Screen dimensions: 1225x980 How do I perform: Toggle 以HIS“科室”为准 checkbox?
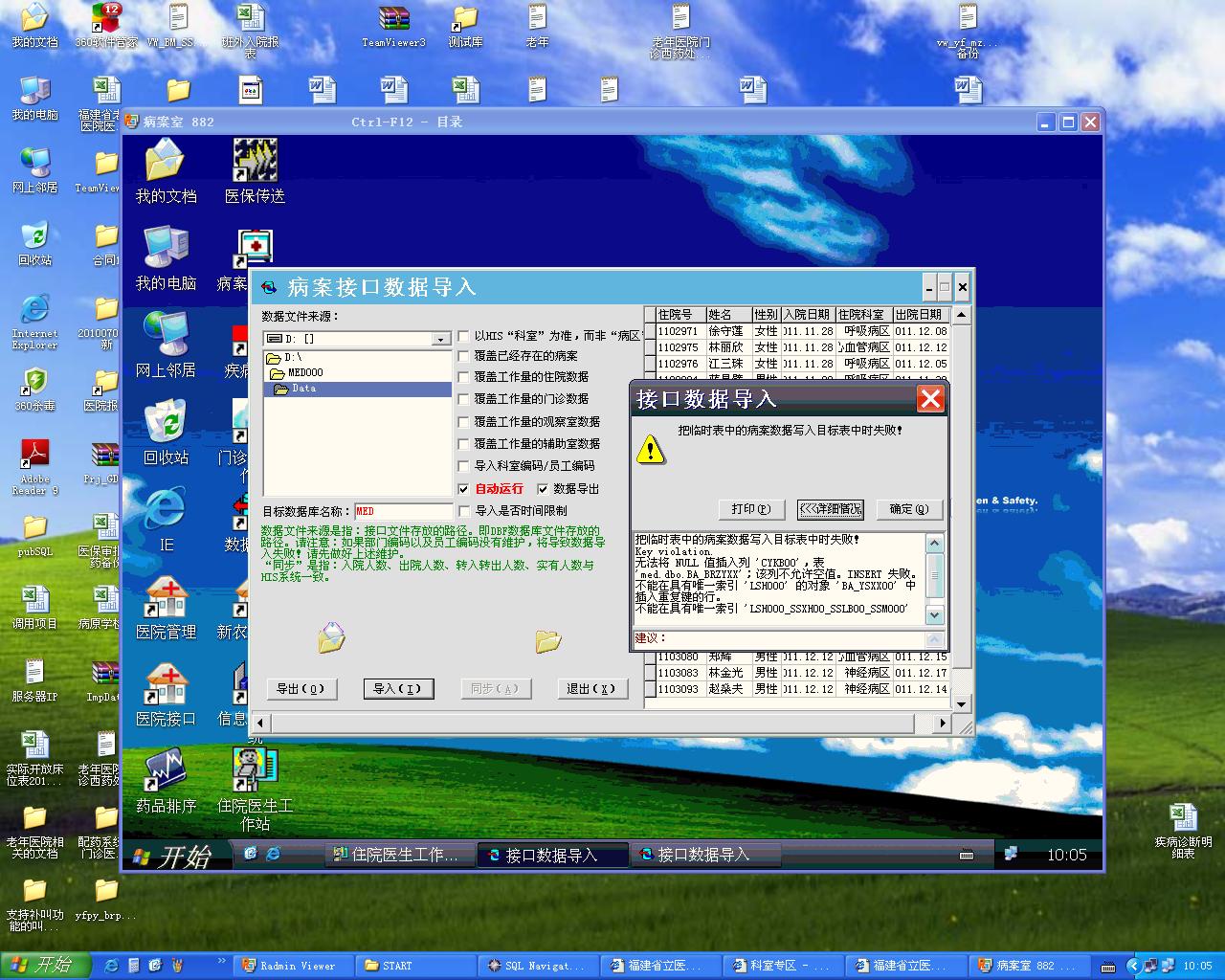464,336
